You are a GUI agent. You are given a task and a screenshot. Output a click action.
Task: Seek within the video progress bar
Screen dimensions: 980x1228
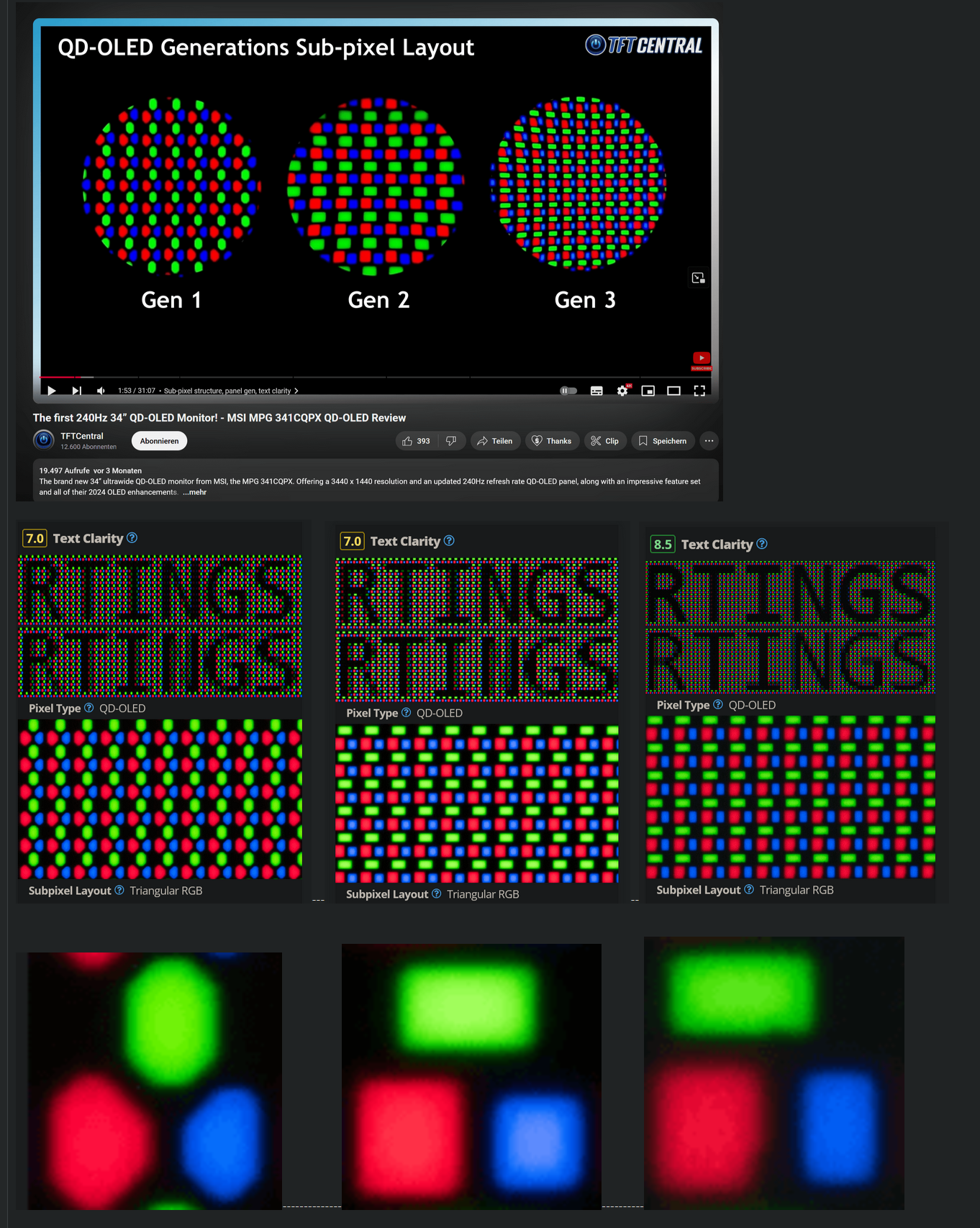(x=376, y=376)
